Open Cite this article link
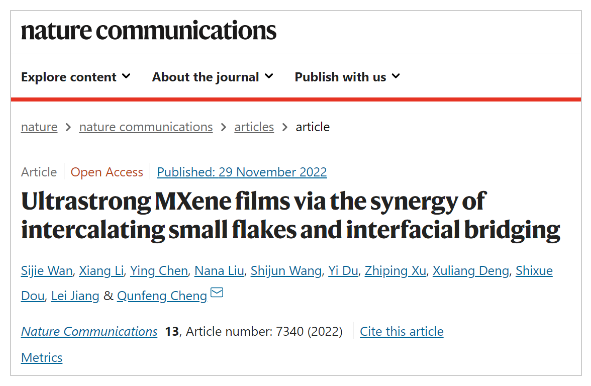591x386 pixels. coord(401,332)
